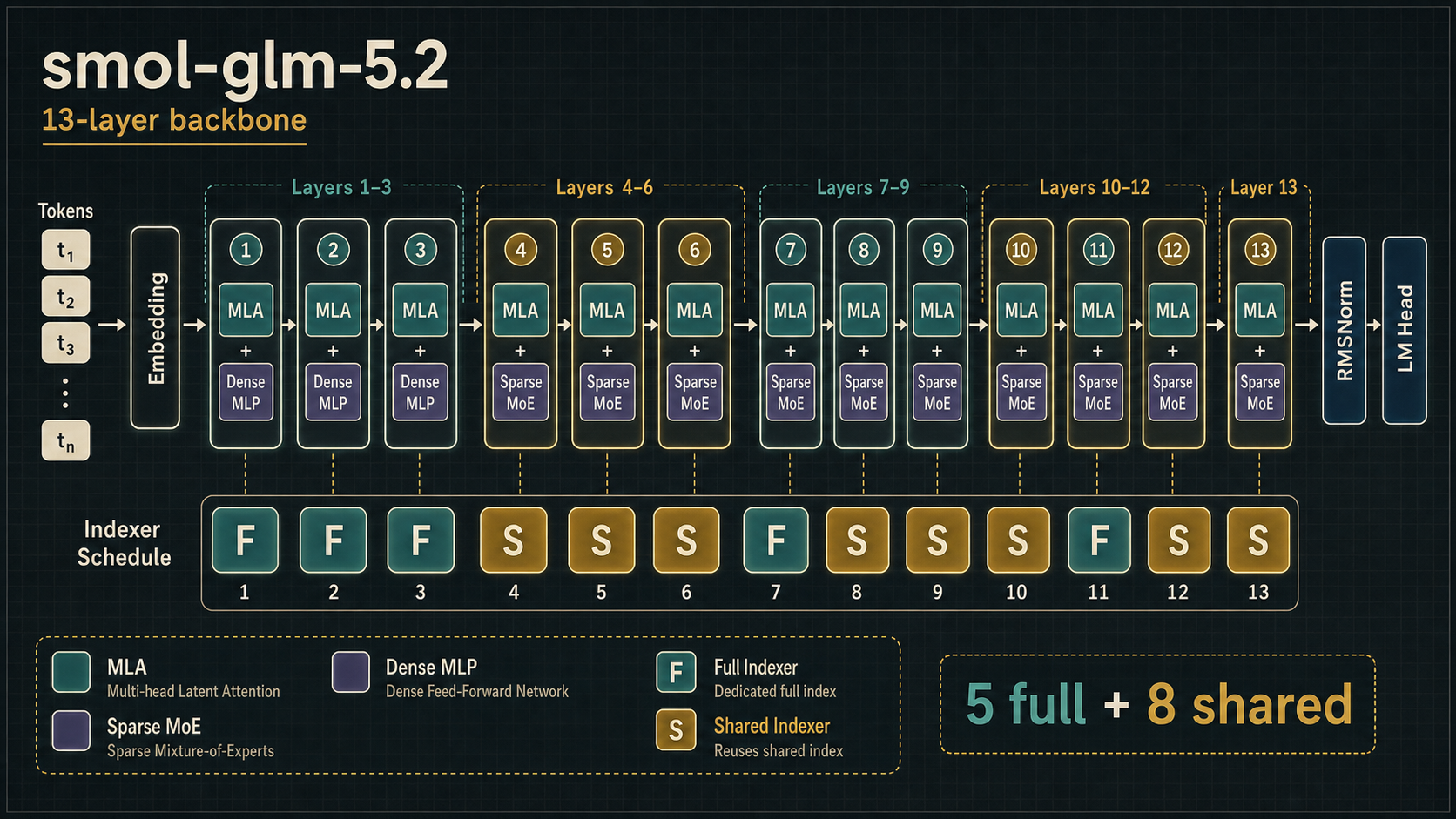The height and width of the screenshot is (819, 1456).
Task: Click the circled number 9 layer badge
Action: 937,251
